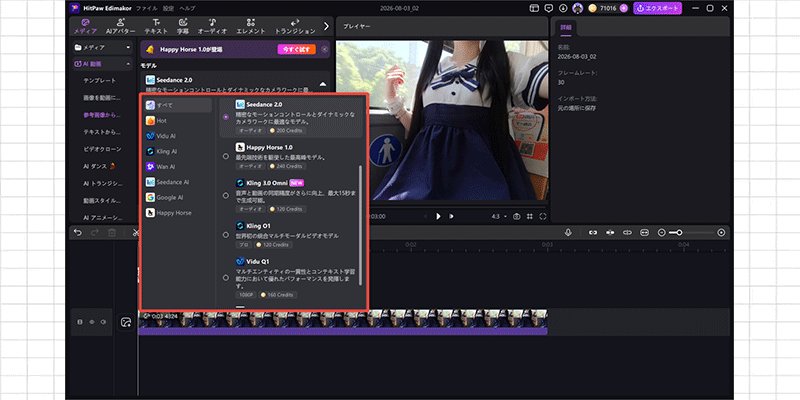This screenshot has width=800, height=400.
Task: Select 参考画像から... in the sidebar
Action: (x=102, y=115)
